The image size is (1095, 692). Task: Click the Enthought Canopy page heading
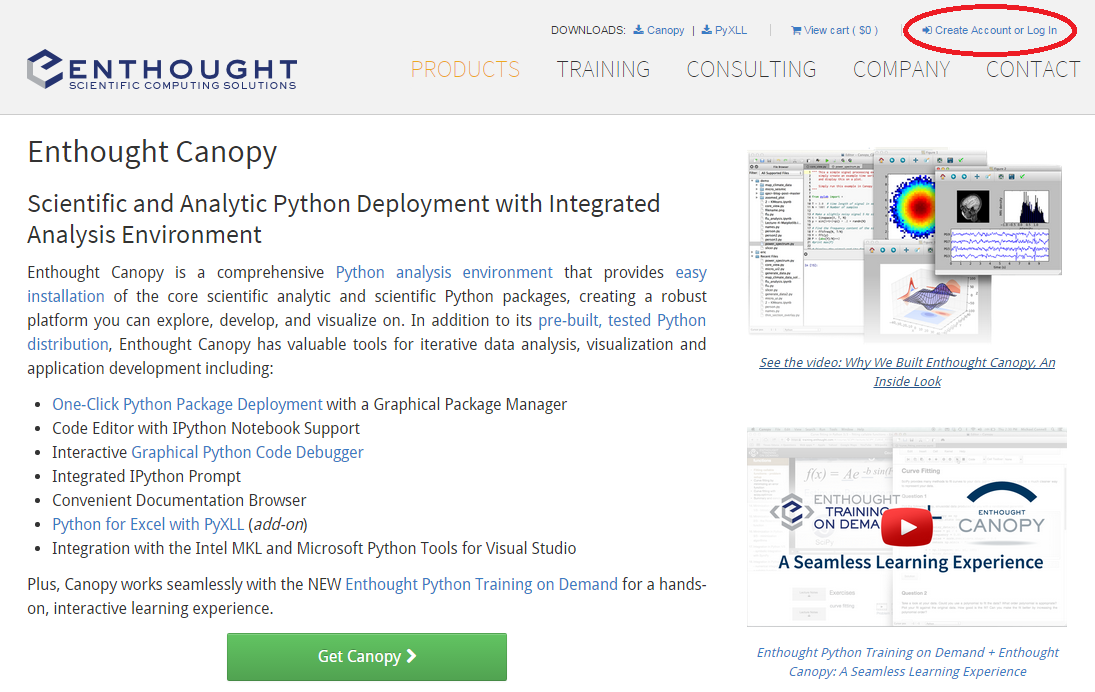pos(152,152)
